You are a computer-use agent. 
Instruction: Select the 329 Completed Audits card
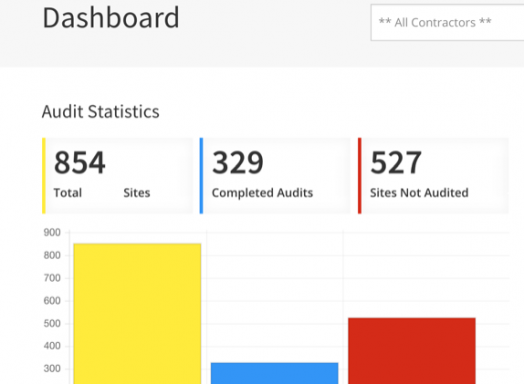point(275,175)
